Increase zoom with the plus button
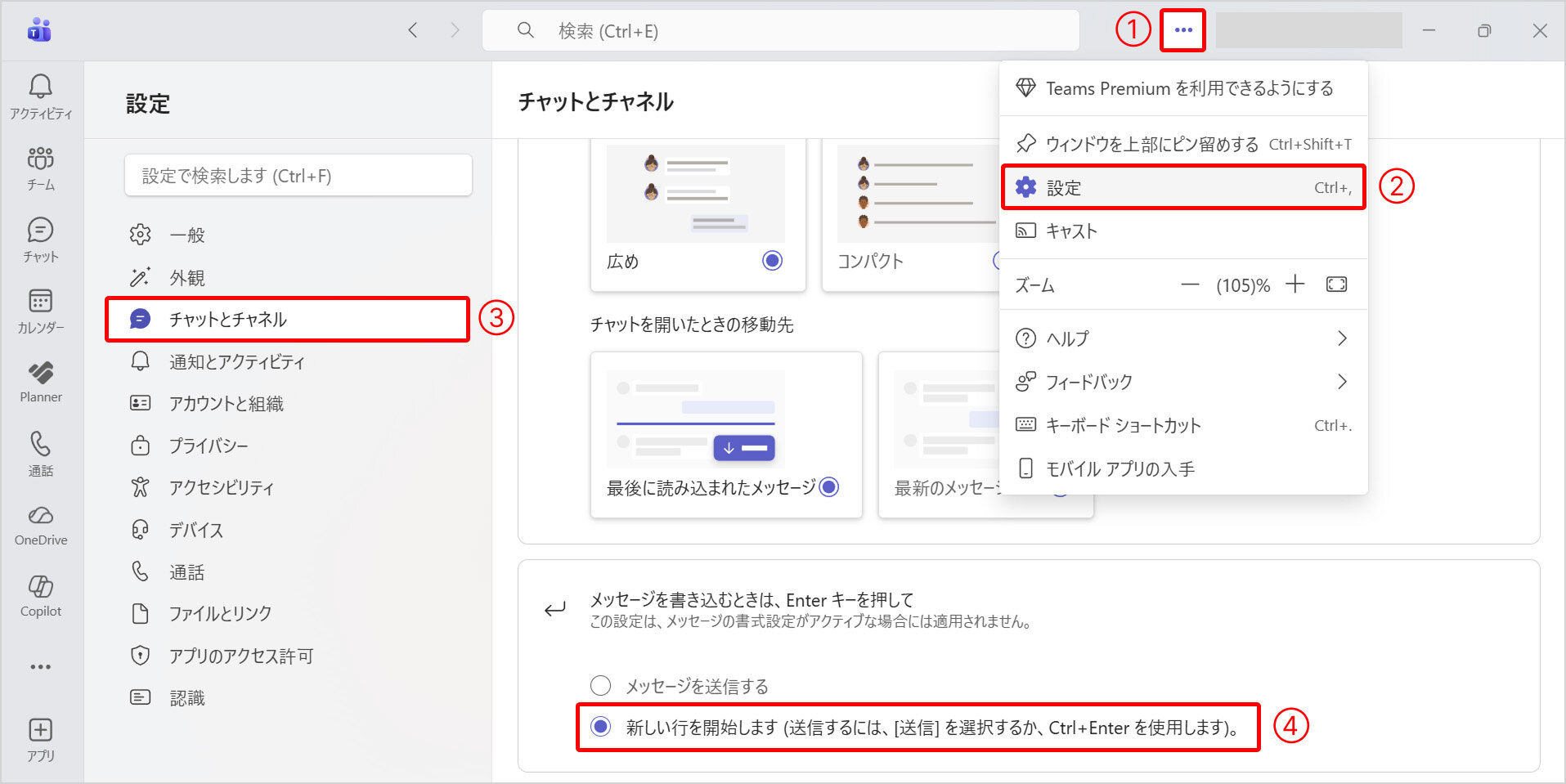Image resolution: width=1566 pixels, height=784 pixels. point(1295,284)
